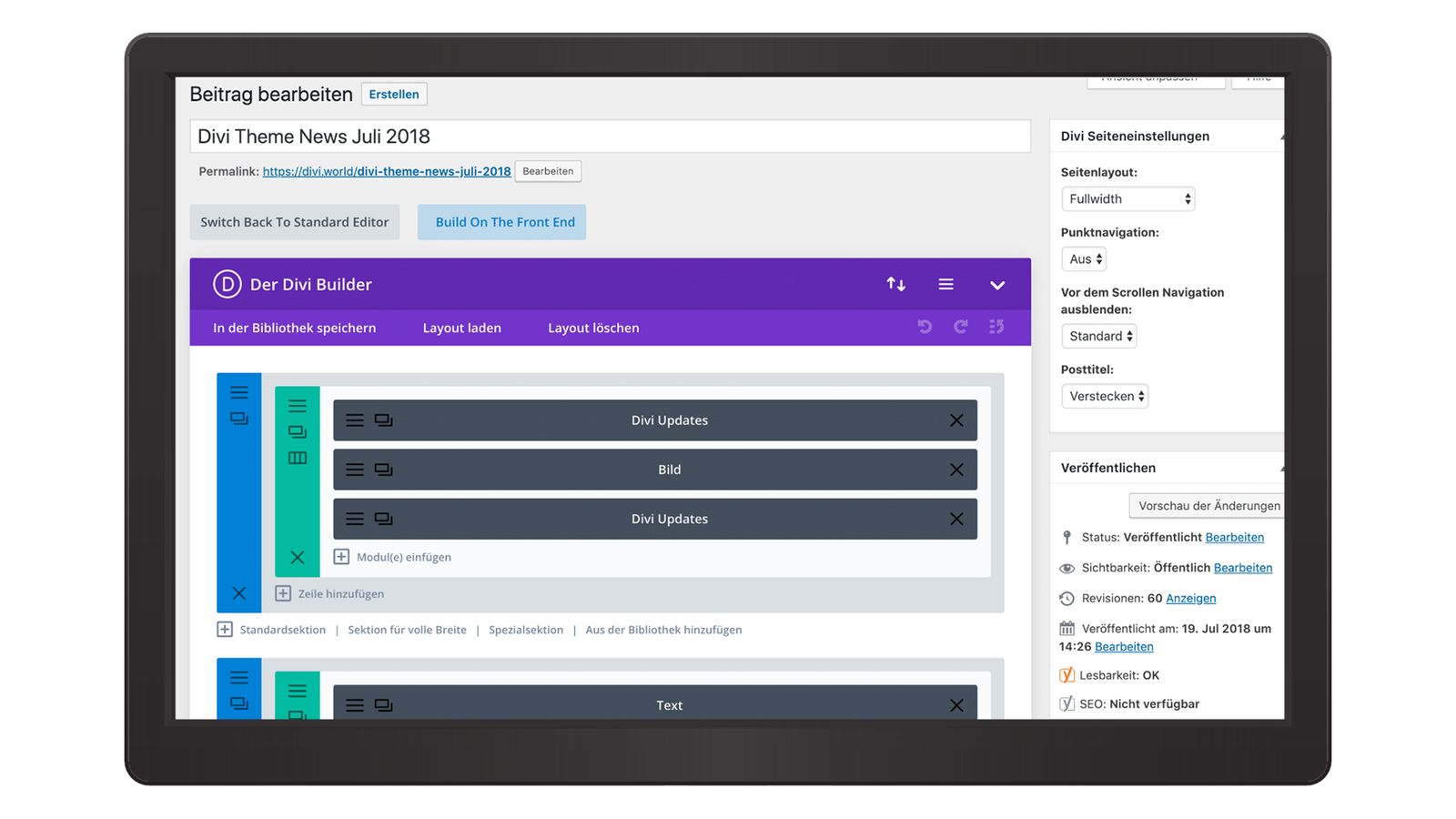Click the Sichtbarkeit eye icon
This screenshot has width=1456, height=819.
1067,568
